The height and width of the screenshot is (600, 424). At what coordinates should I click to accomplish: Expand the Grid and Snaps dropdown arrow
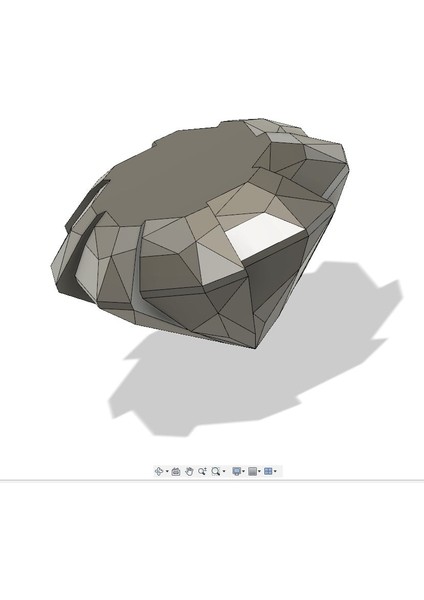tap(259, 471)
